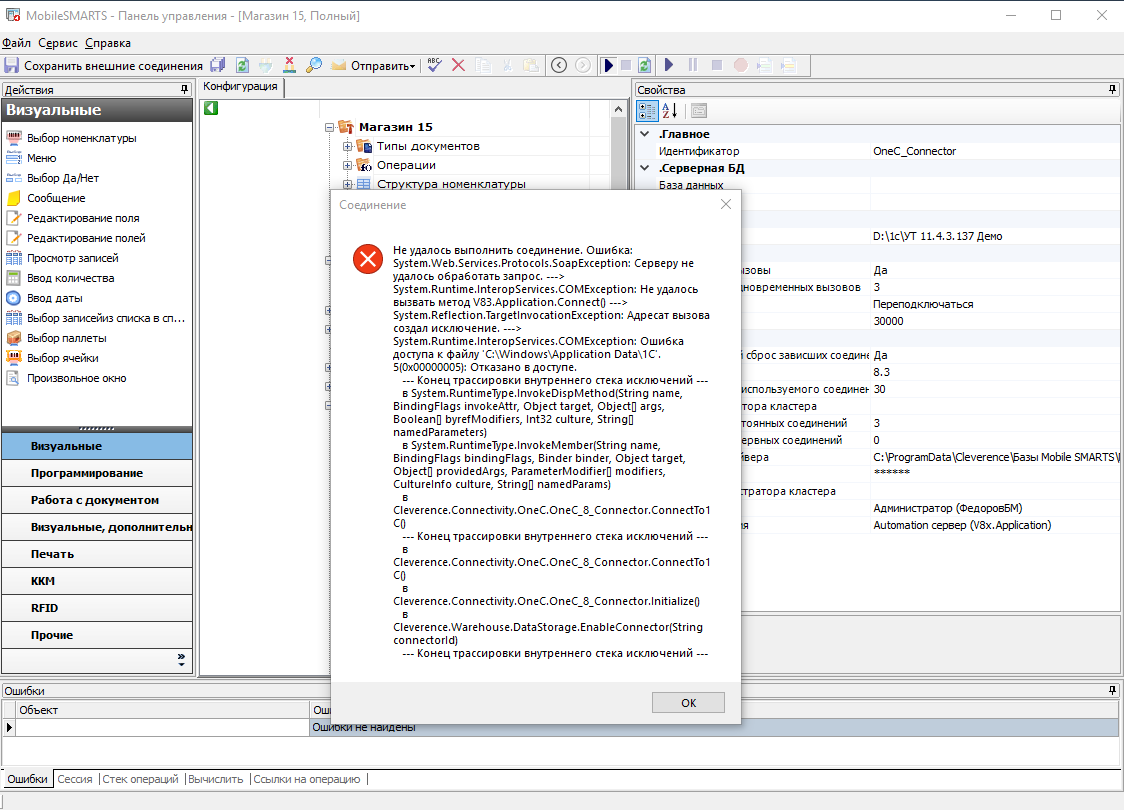This screenshot has height=810, width=1124.
Task: Expand the Типы документов tree node
Action: [x=348, y=146]
